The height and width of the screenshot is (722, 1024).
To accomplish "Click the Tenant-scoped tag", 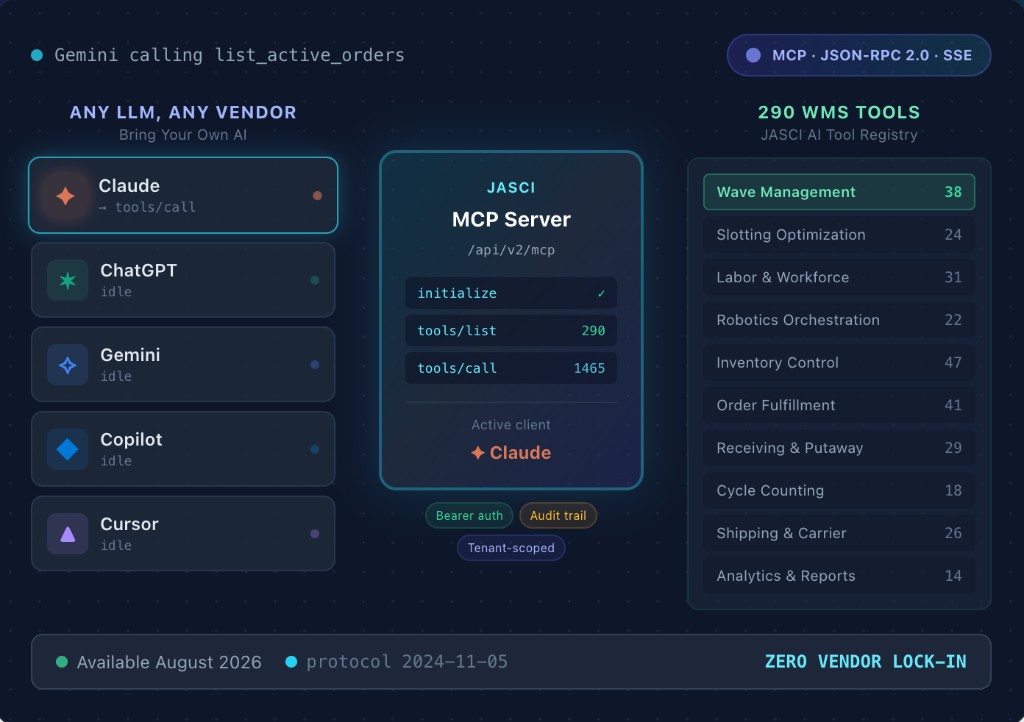I will (511, 548).
